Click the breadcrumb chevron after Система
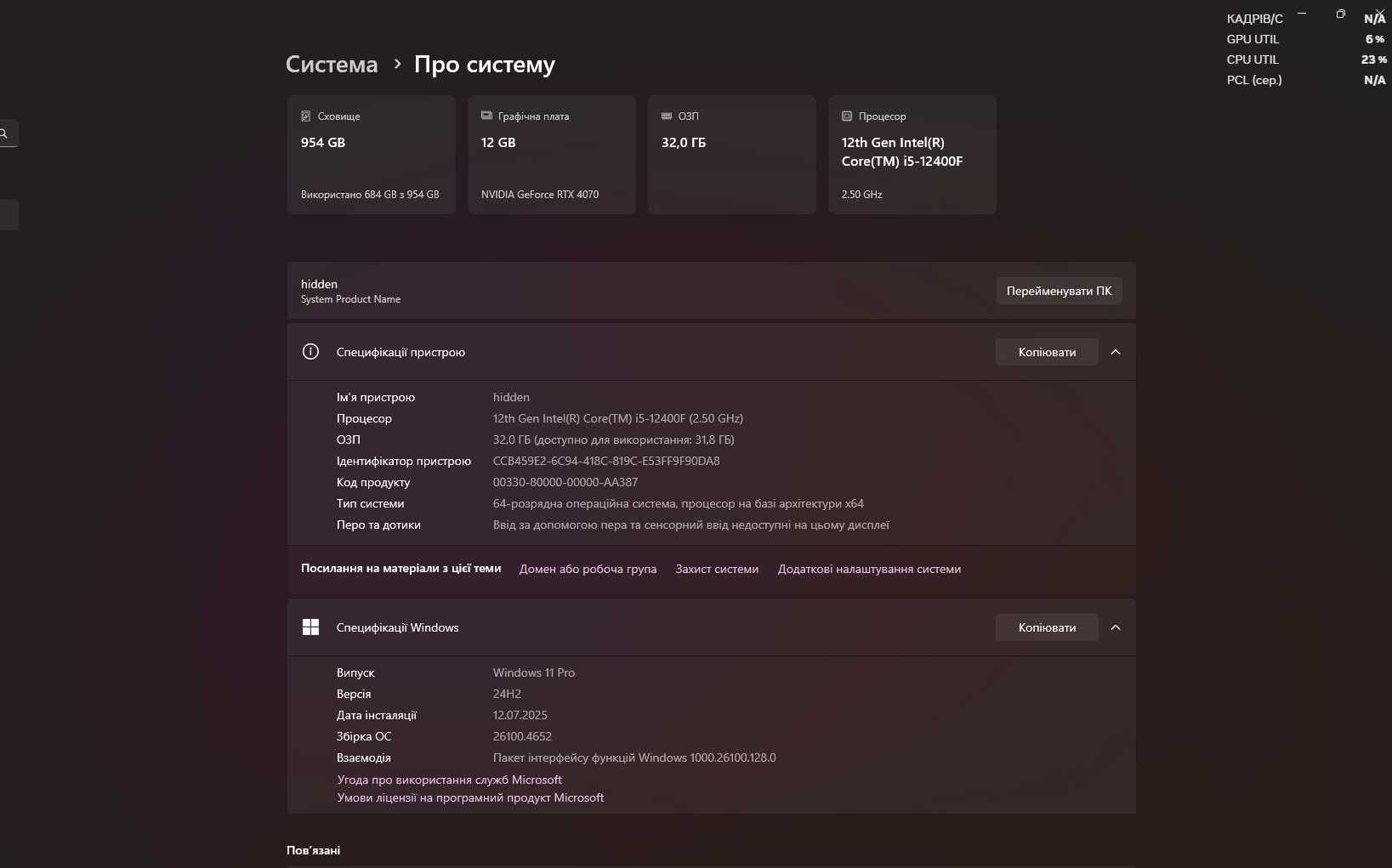This screenshot has height=868, width=1392. [397, 64]
